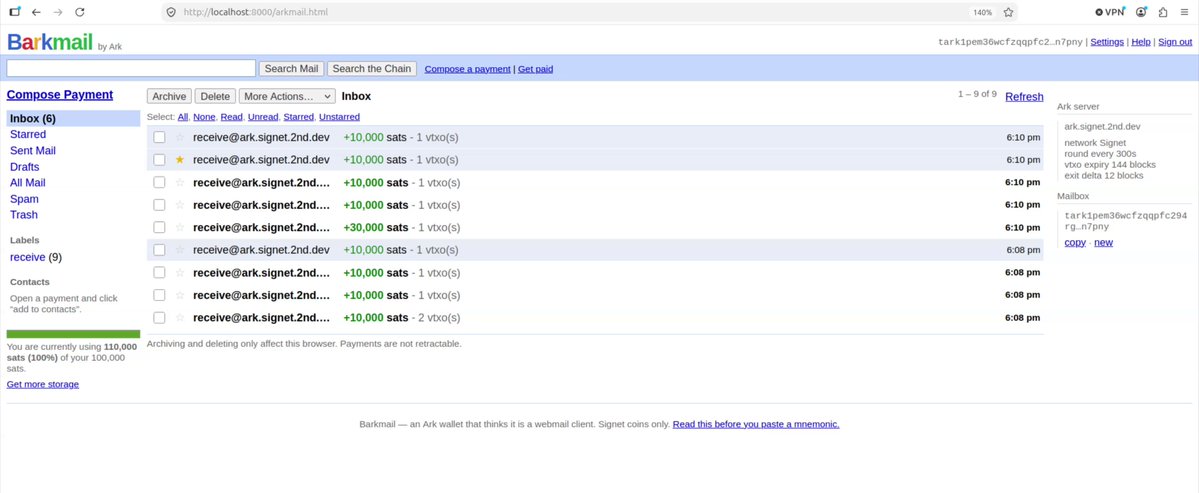Open the Starred folder in sidebar
The width and height of the screenshot is (1199, 493).
[28, 135]
